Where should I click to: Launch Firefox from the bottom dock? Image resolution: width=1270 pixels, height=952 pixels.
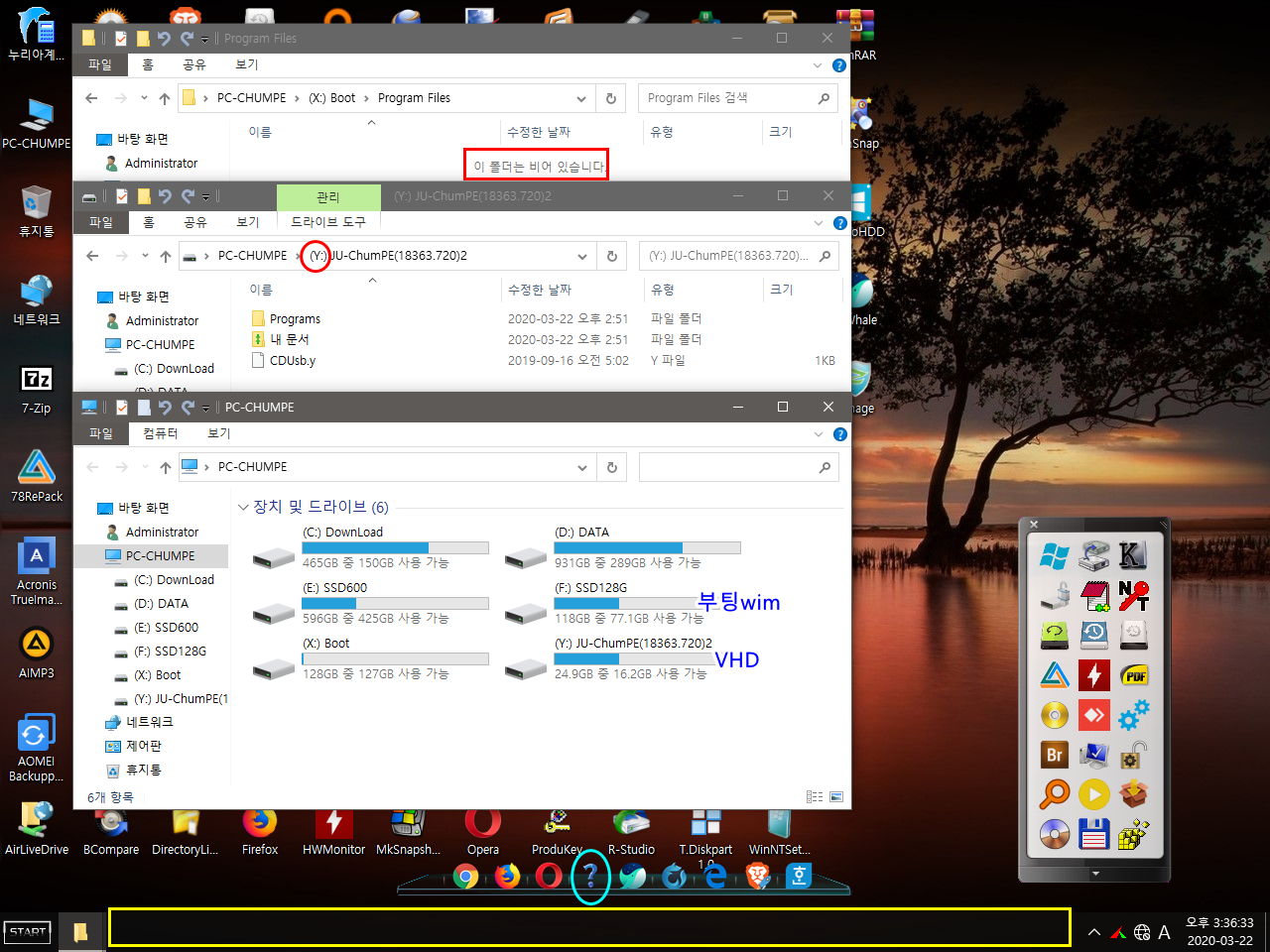point(507,876)
